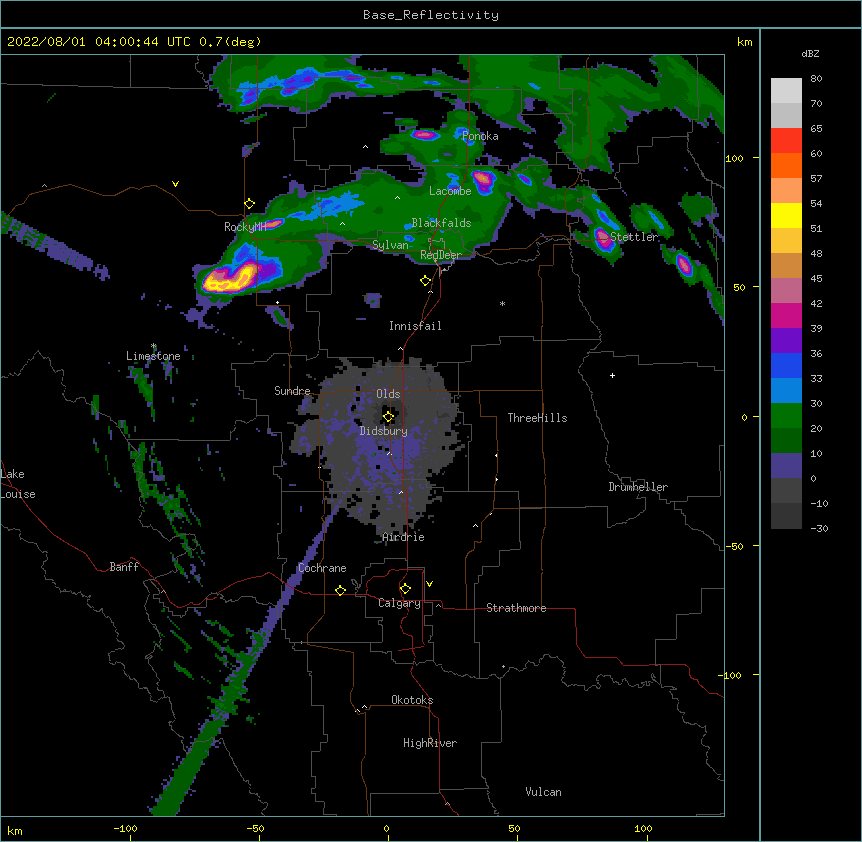Select the Sundre town label
Screen dimensions: 862x842
click(x=292, y=391)
